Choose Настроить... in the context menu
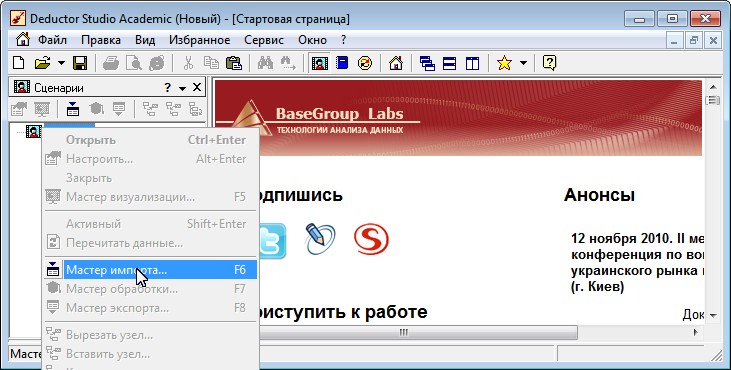 click(151, 159)
